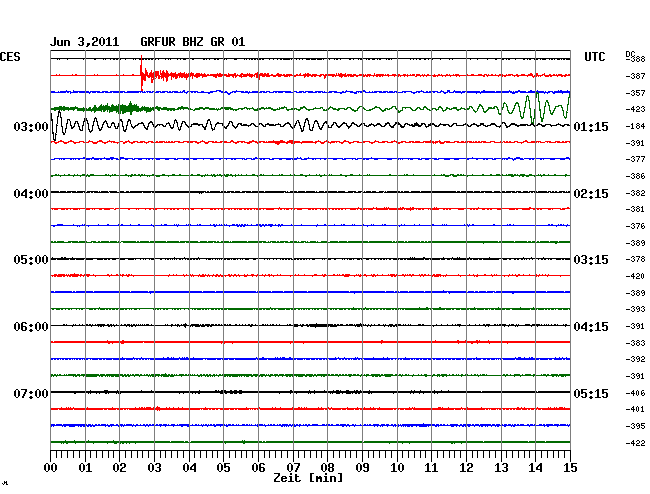Viewport: 650px width, 494px height.
Task: Click the first big black oscillation at 03:00 trace
Action: coord(57,126)
